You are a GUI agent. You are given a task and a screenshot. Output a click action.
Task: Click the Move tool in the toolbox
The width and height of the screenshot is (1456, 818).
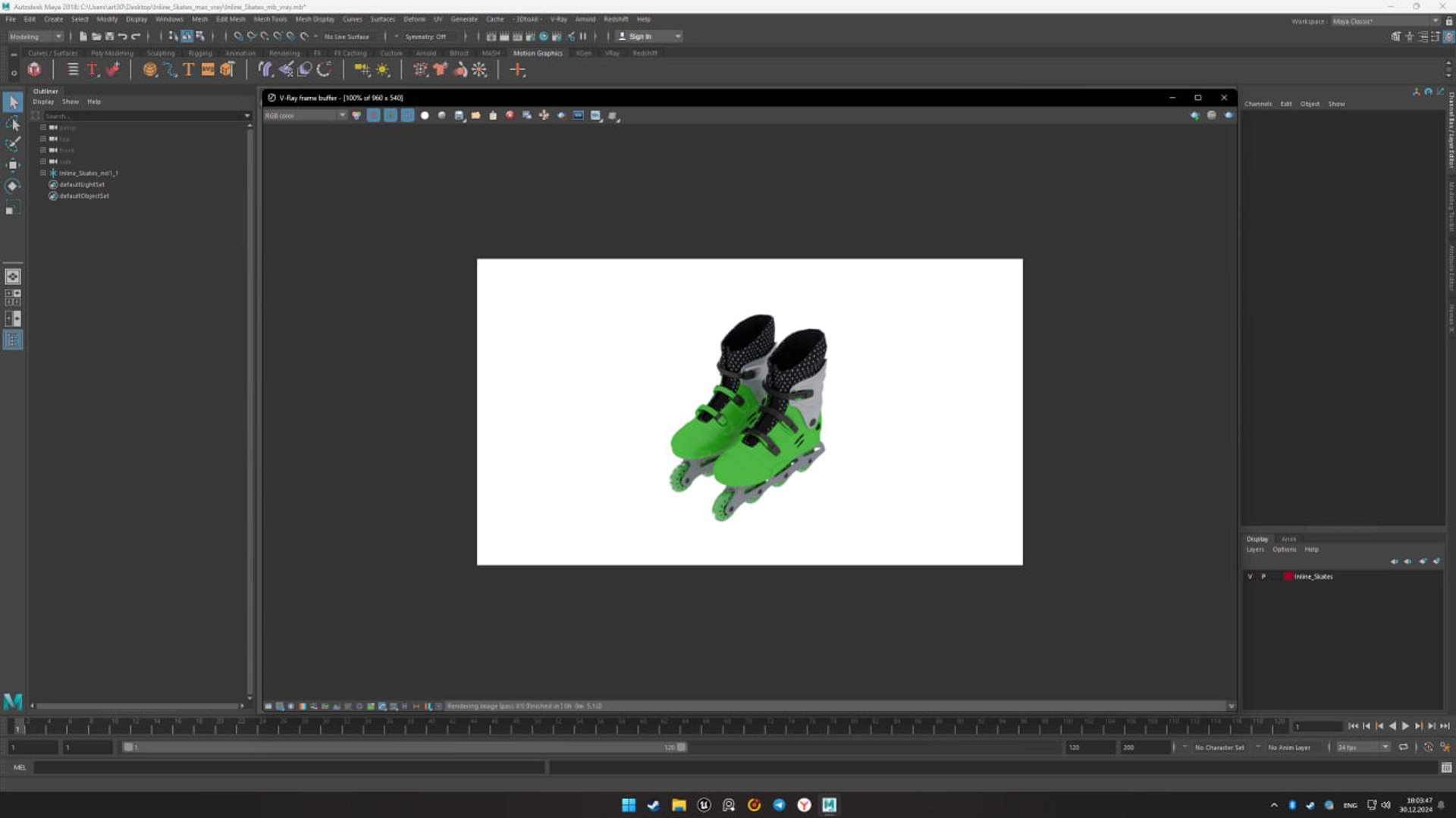pyautogui.click(x=13, y=165)
